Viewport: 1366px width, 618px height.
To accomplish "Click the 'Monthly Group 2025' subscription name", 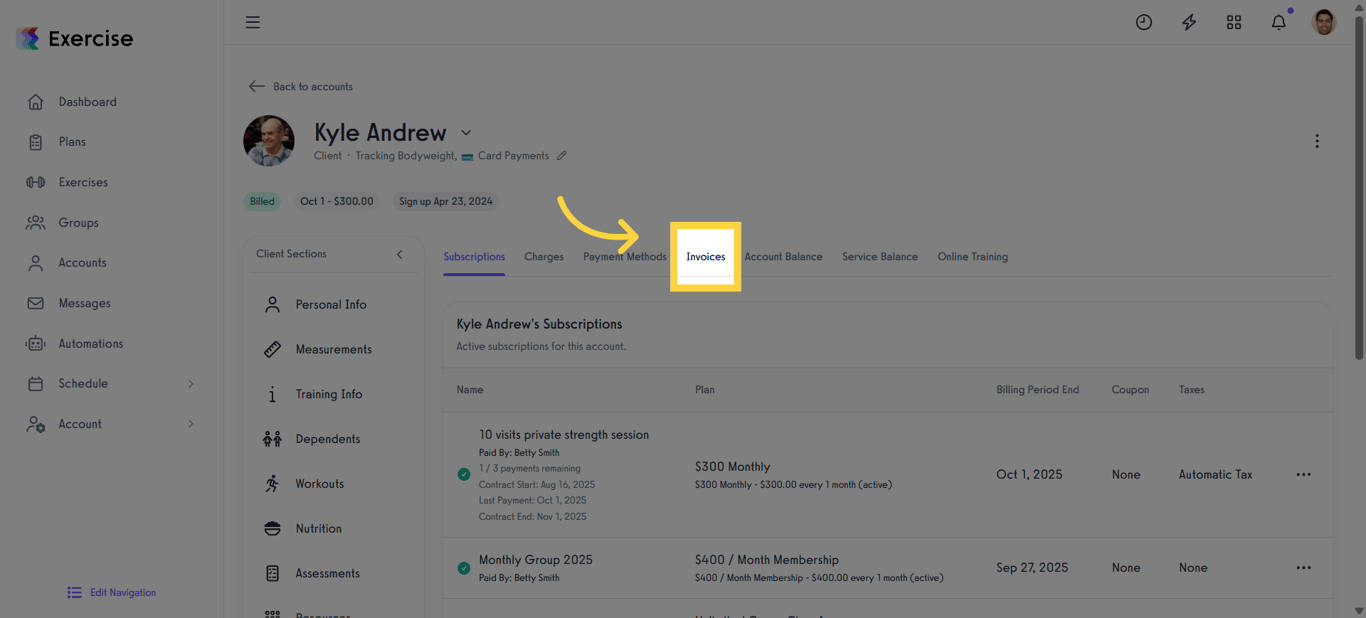I will tap(535, 560).
